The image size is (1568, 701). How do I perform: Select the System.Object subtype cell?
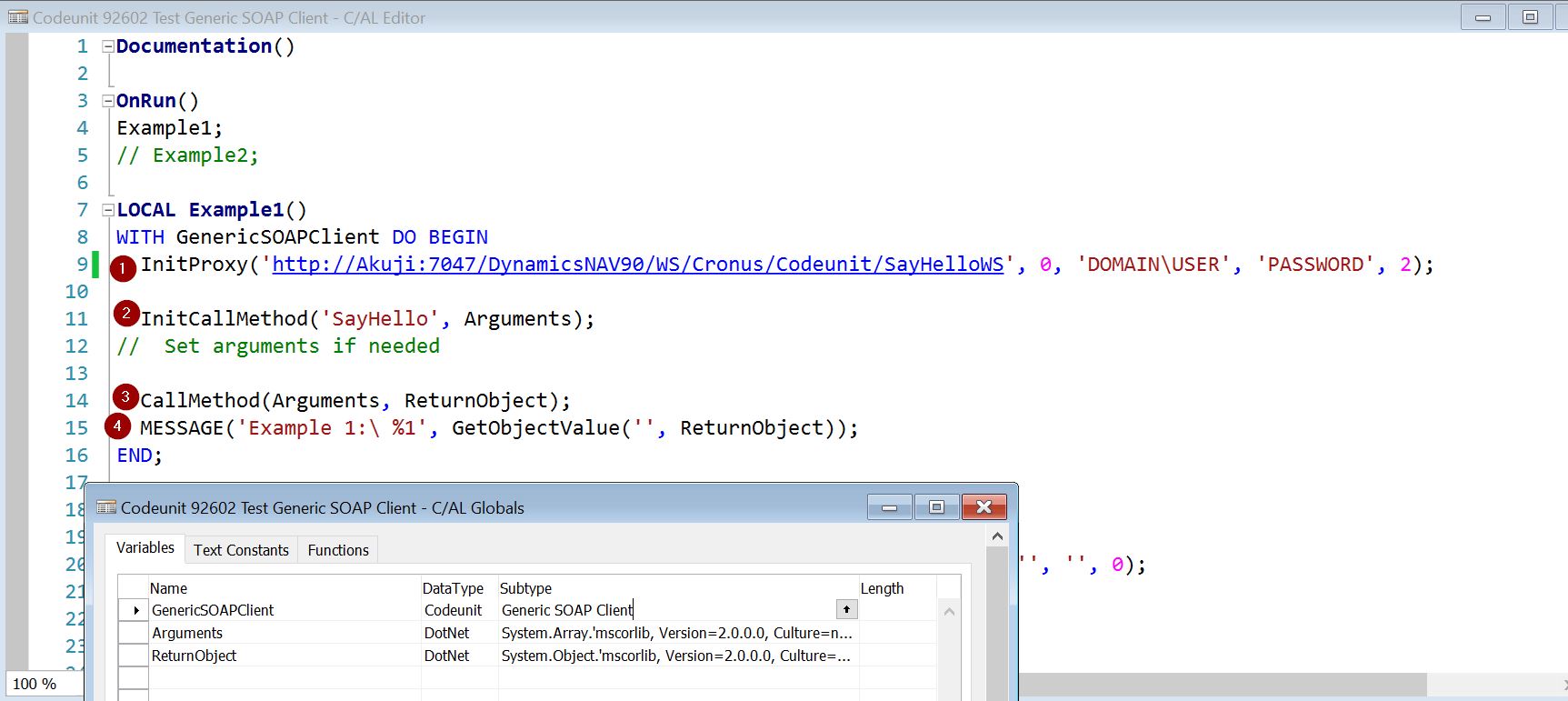point(678,656)
